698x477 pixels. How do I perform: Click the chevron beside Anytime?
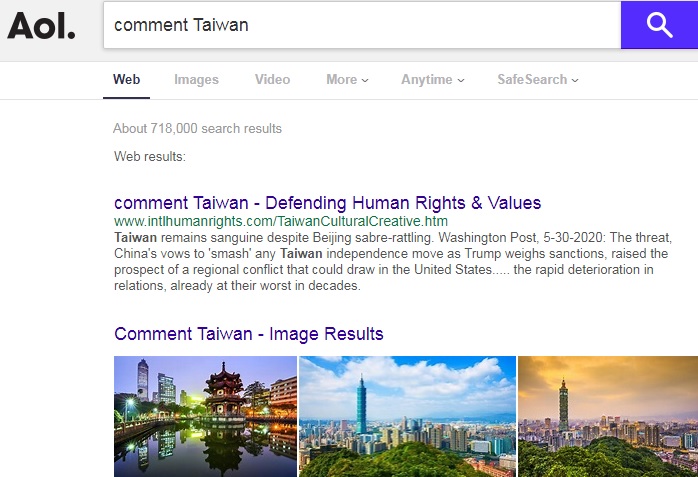461,81
